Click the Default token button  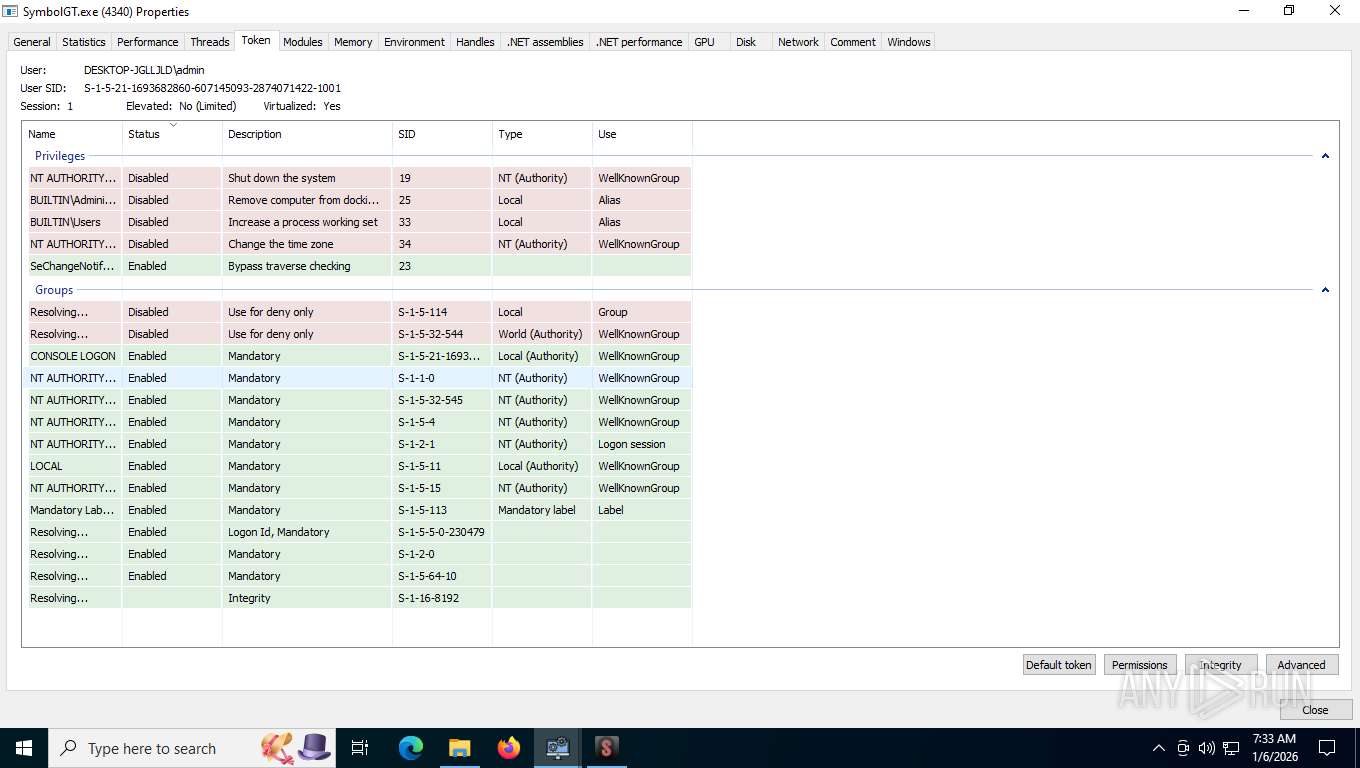pos(1059,665)
